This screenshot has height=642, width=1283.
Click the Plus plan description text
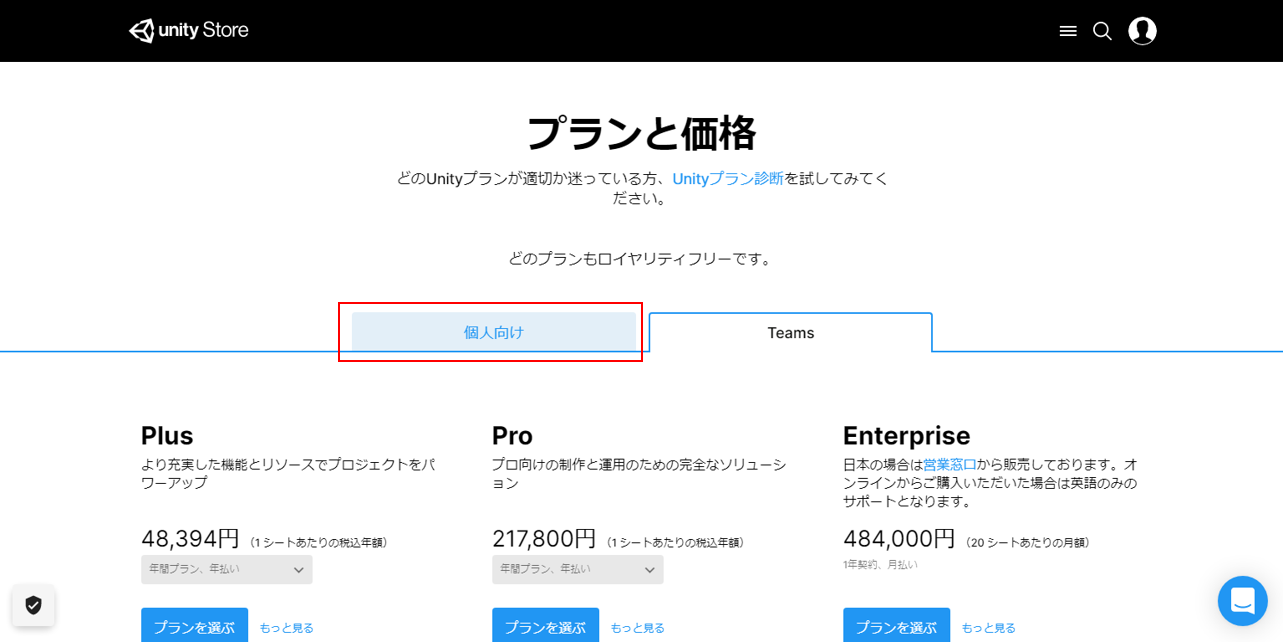tap(289, 474)
